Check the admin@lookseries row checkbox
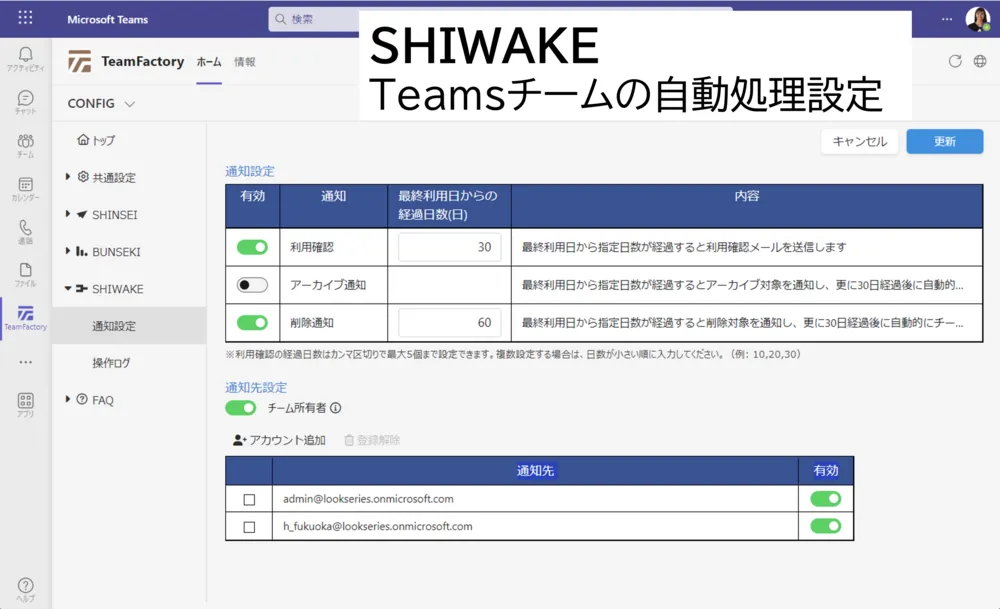Image resolution: width=1000 pixels, height=609 pixels. pyautogui.click(x=249, y=499)
